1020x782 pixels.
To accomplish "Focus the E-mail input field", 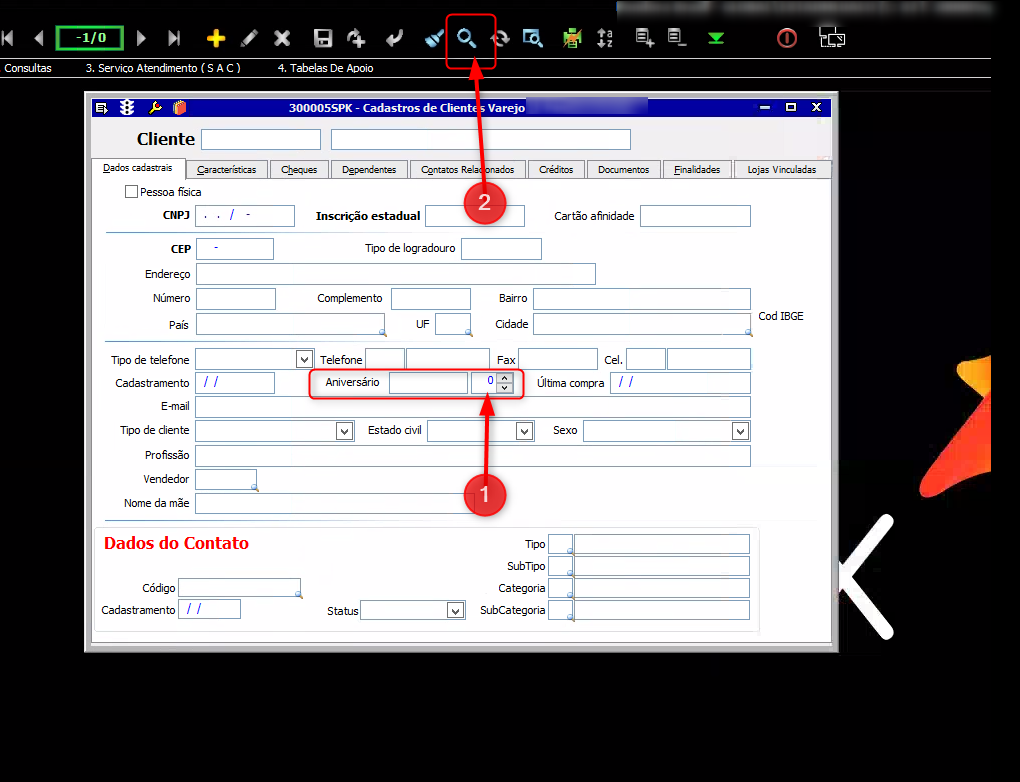I will [473, 407].
